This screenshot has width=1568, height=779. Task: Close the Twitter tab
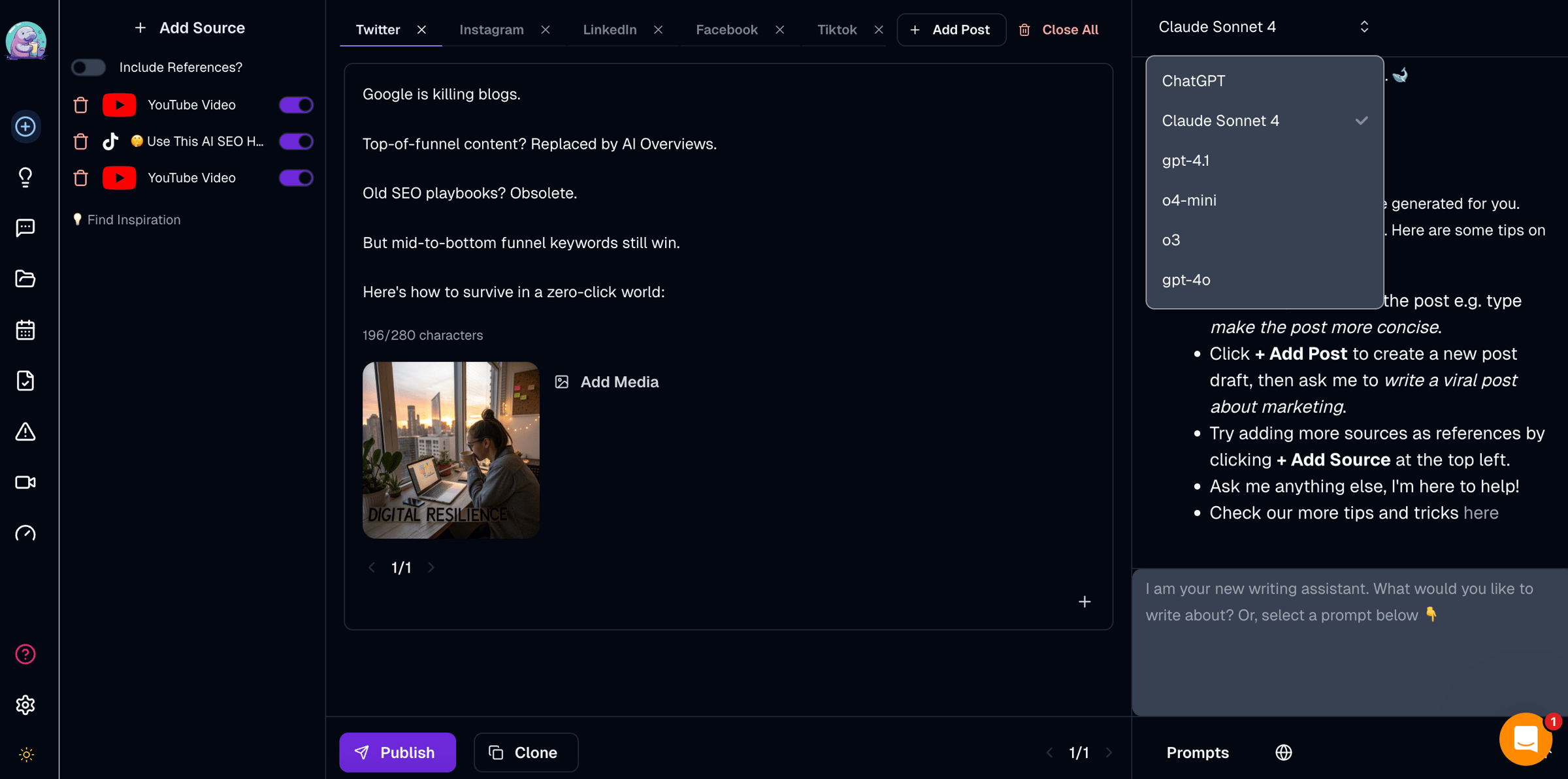pyautogui.click(x=421, y=29)
